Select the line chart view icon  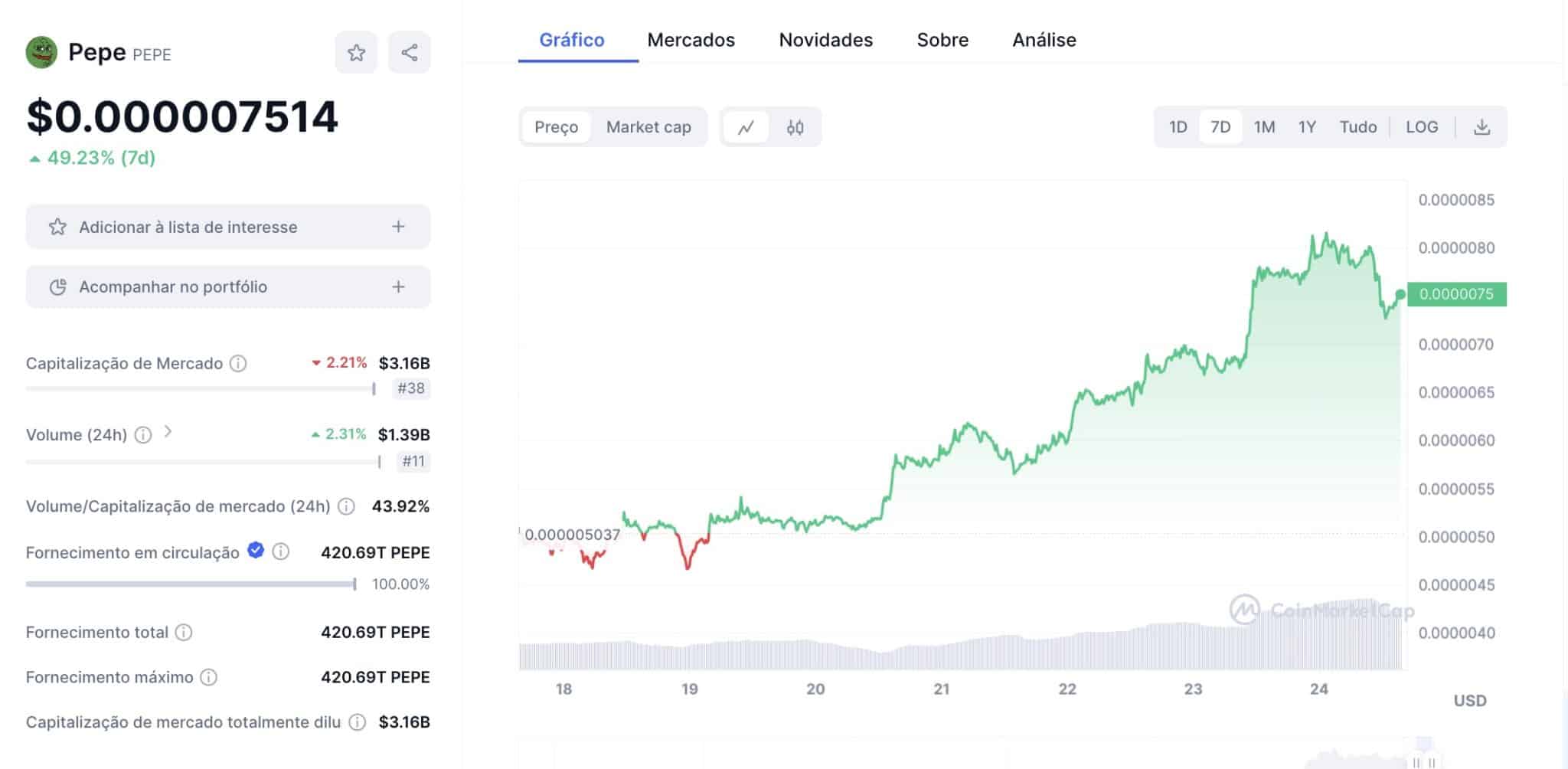tap(746, 127)
